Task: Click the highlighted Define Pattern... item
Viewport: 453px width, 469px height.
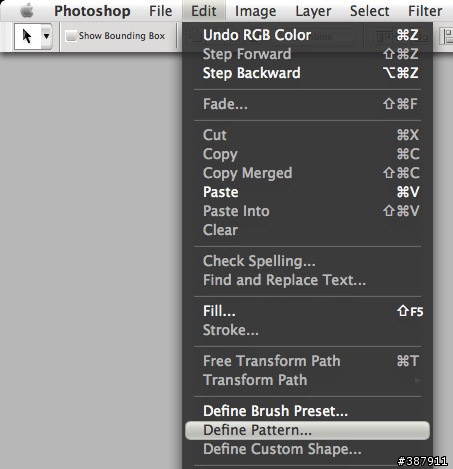Action: click(x=308, y=430)
